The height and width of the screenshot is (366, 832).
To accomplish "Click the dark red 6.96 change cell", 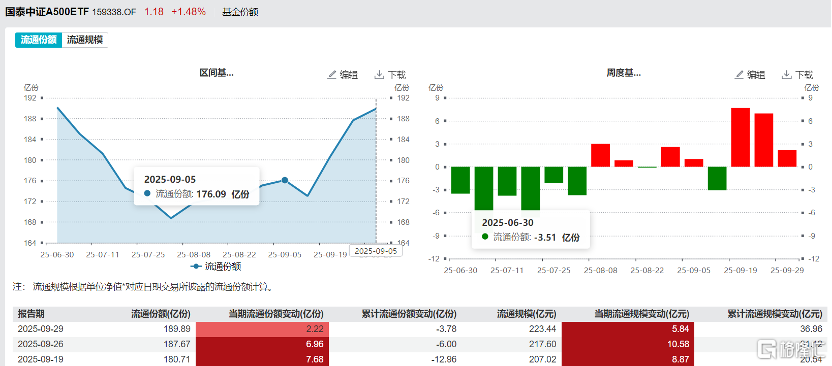I will pos(263,344).
